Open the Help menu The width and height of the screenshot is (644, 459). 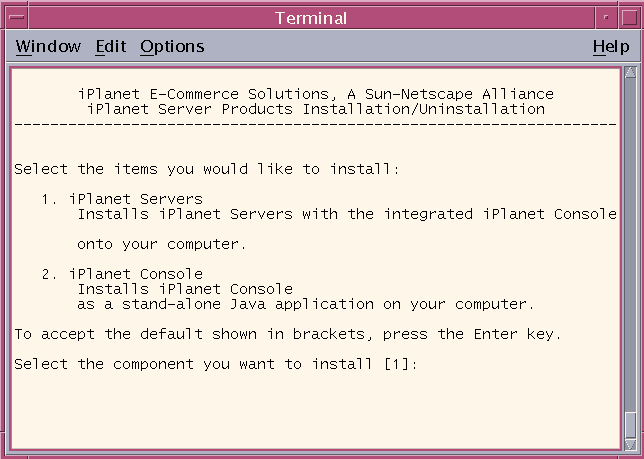(611, 46)
